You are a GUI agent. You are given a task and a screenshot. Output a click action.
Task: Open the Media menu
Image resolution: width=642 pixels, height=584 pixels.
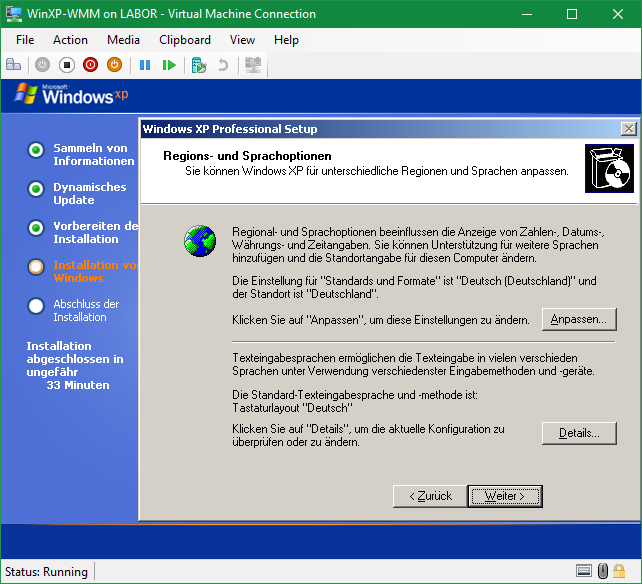[x=123, y=40]
